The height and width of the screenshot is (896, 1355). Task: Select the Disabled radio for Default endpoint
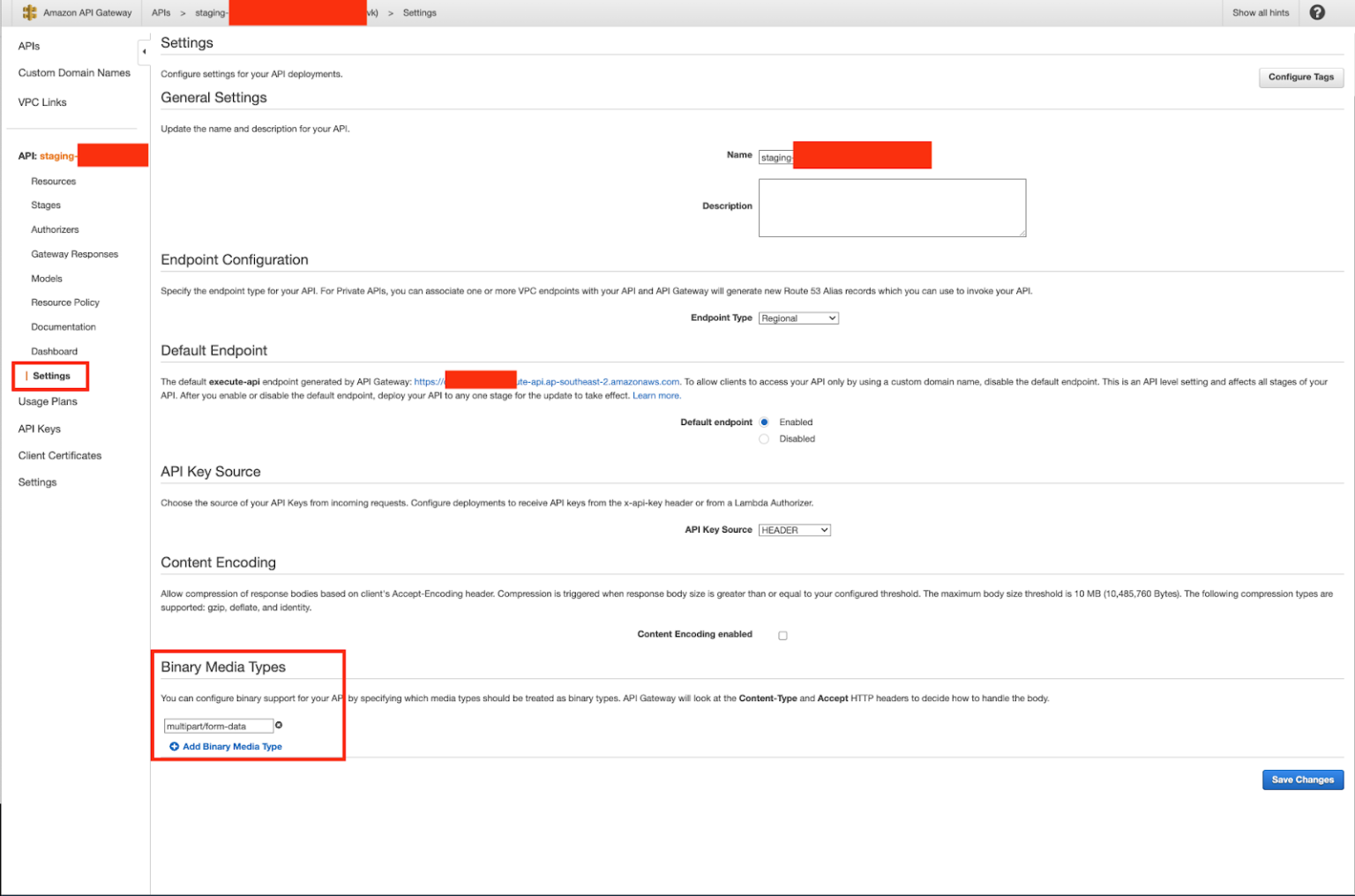(x=764, y=438)
